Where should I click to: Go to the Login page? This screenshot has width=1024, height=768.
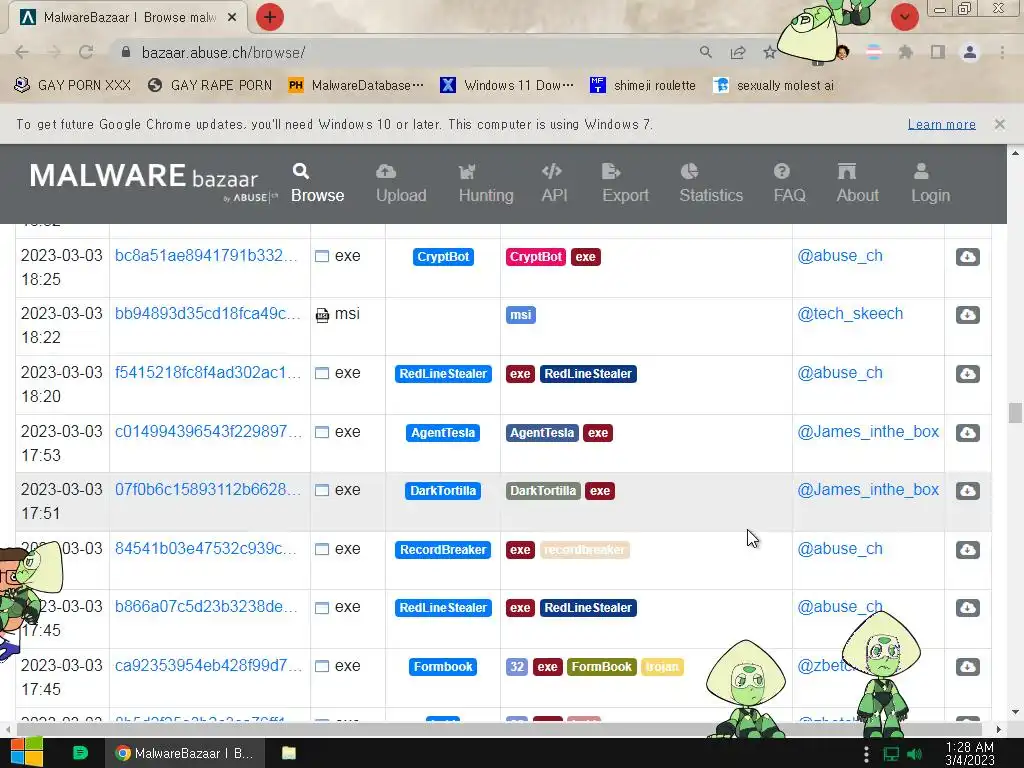coord(930,184)
